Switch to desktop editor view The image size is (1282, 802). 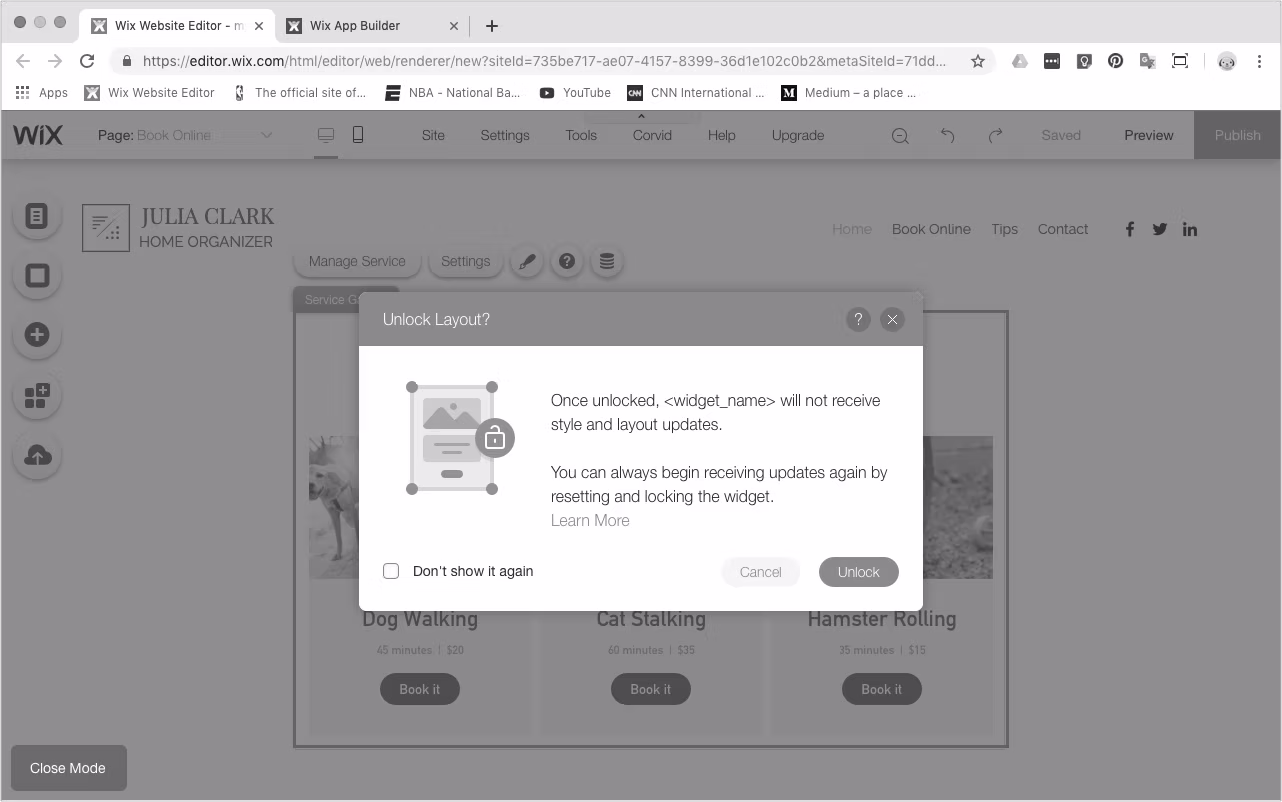[326, 135]
